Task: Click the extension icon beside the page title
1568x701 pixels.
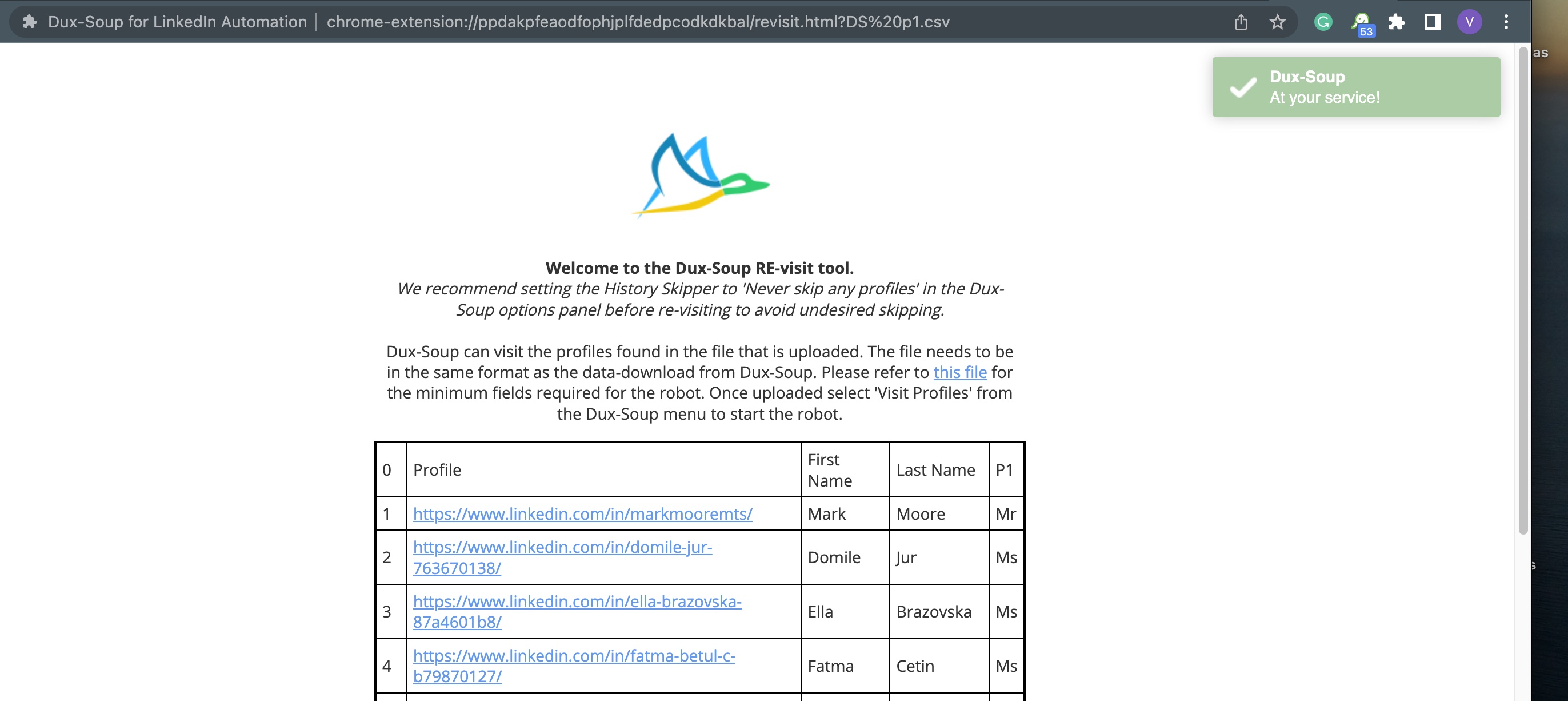Action: coord(29,22)
